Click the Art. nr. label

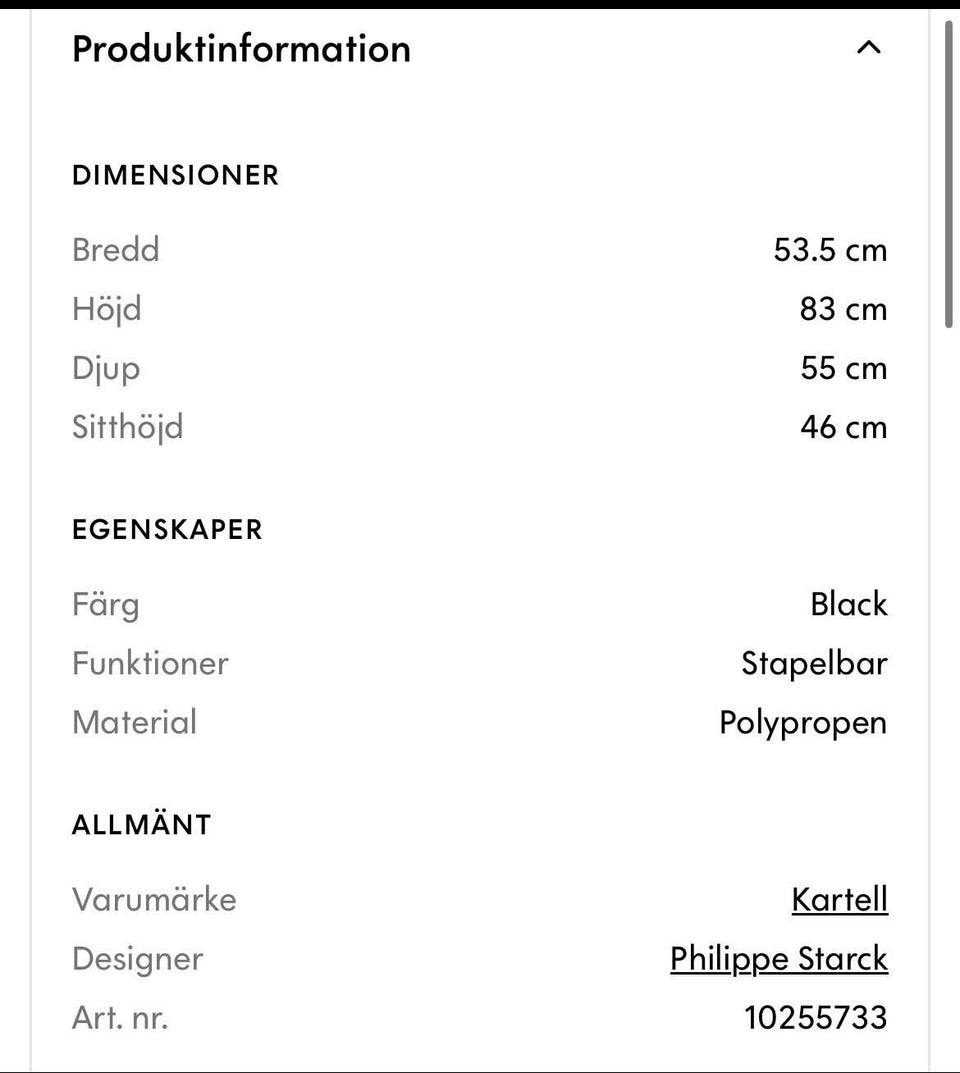click(x=120, y=1017)
